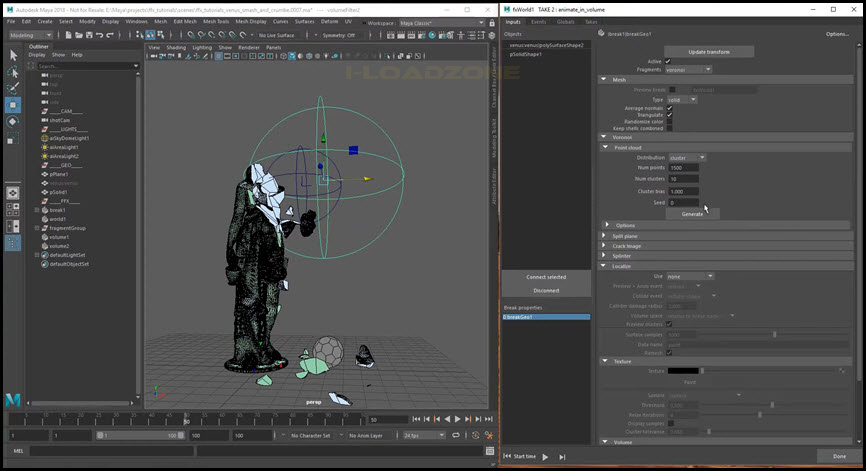Image resolution: width=866 pixels, height=471 pixels.
Task: Click the Auto keyframe toggle icon
Action: (476, 435)
